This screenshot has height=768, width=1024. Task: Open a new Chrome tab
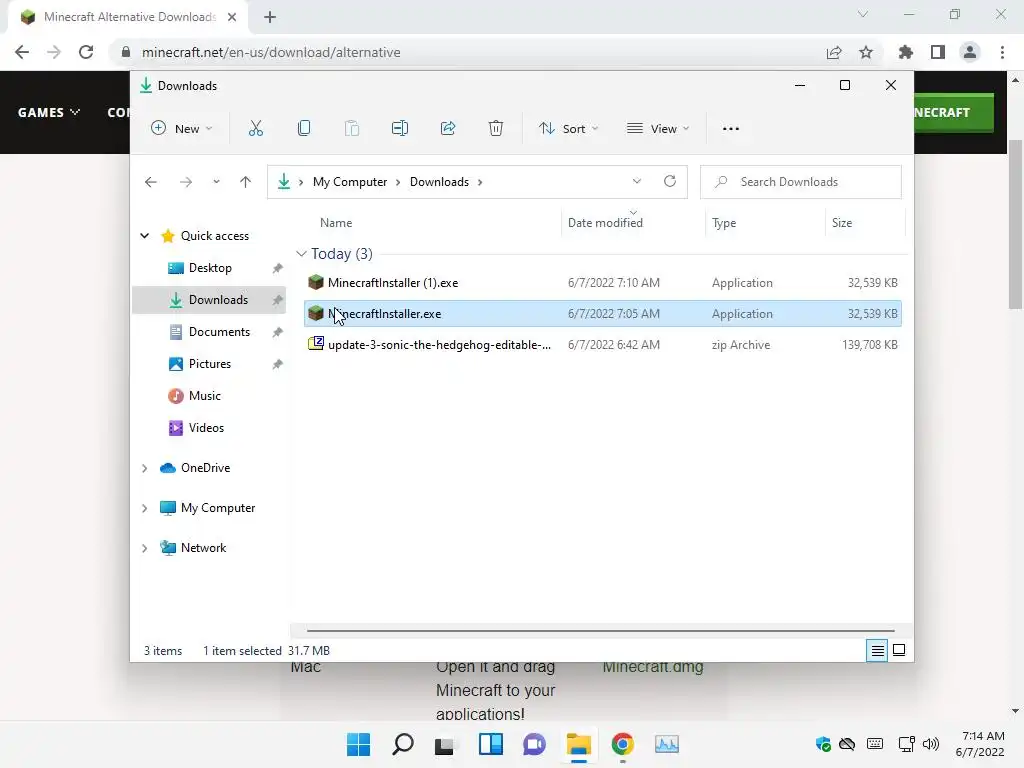pos(270,17)
